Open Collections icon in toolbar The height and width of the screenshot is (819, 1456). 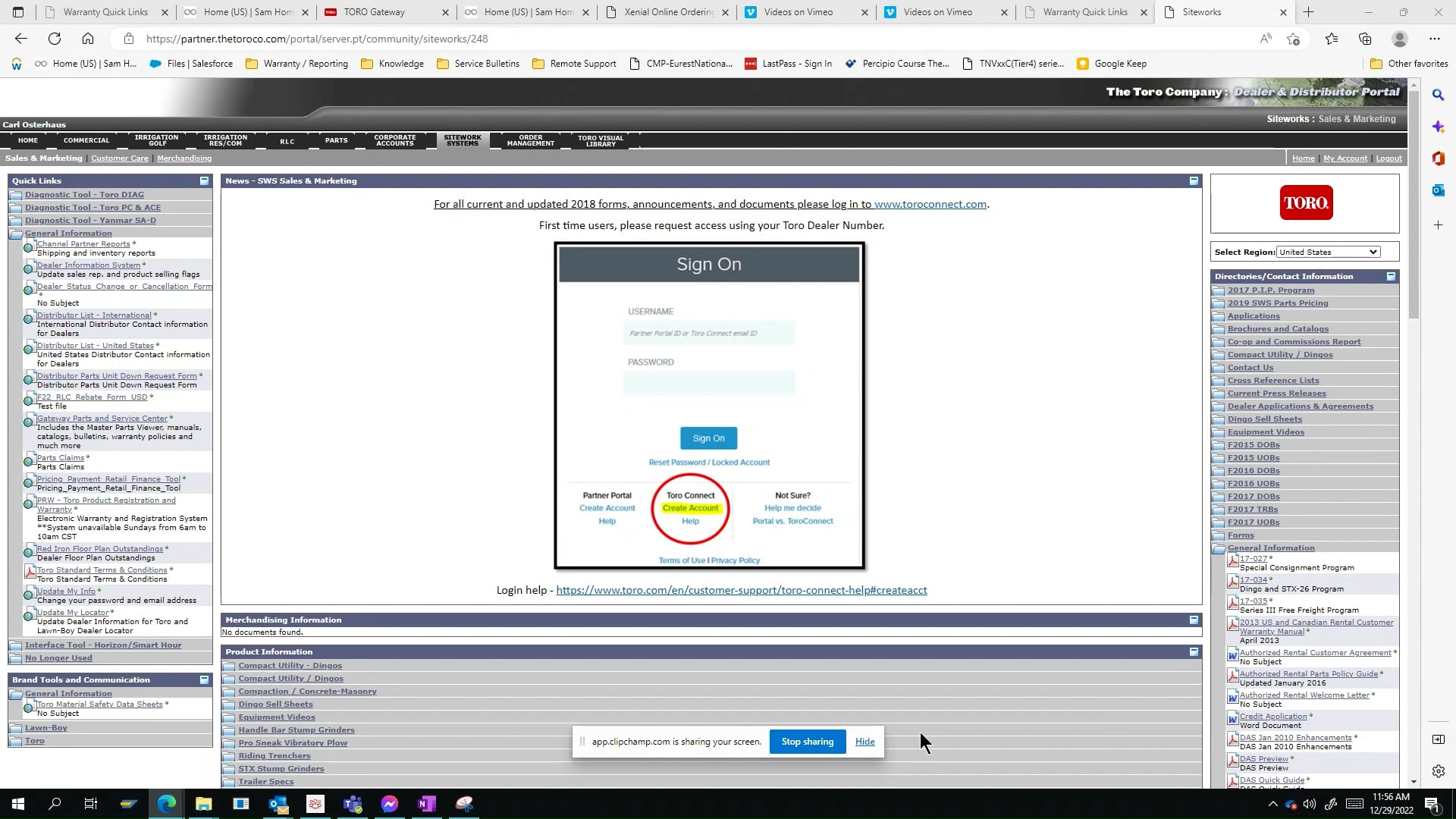click(x=1365, y=39)
